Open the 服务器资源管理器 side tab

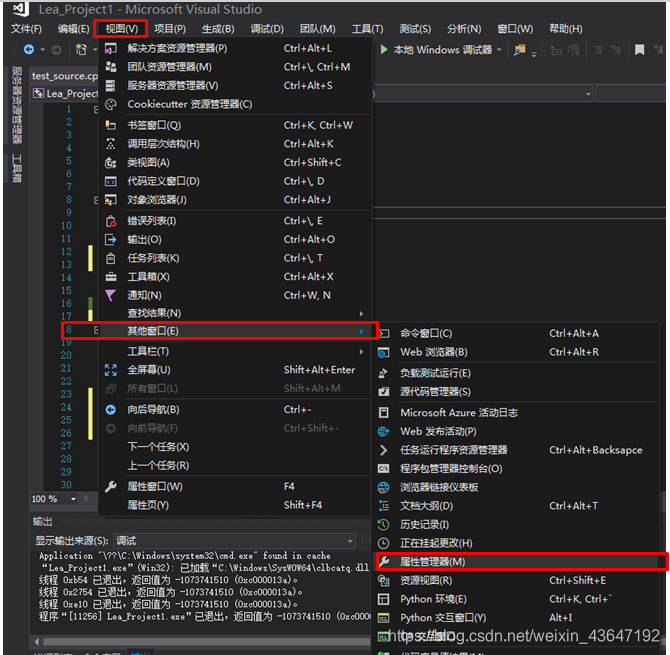coord(17,105)
